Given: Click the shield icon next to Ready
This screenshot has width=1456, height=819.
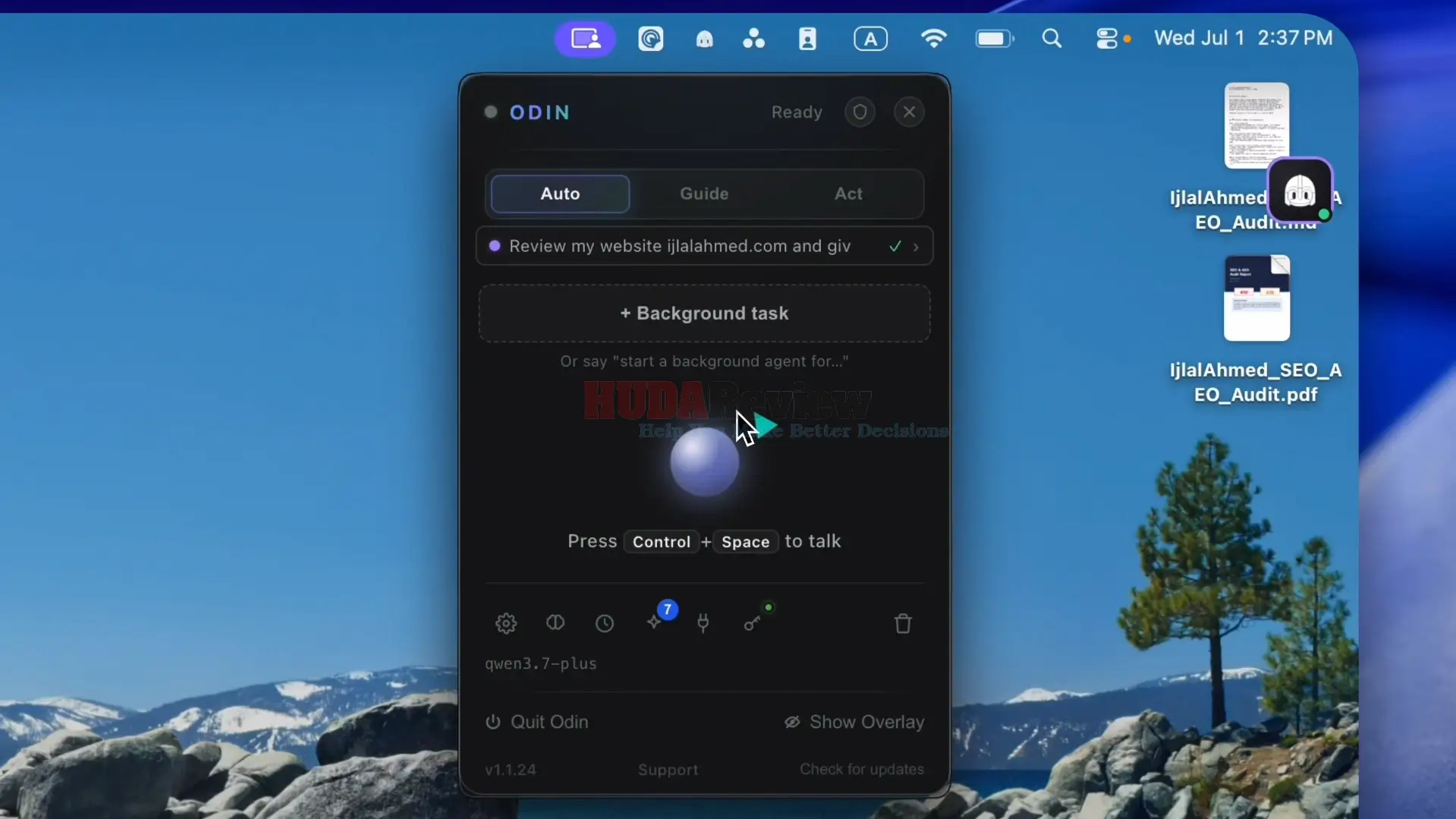Looking at the screenshot, I should pyautogui.click(x=860, y=112).
